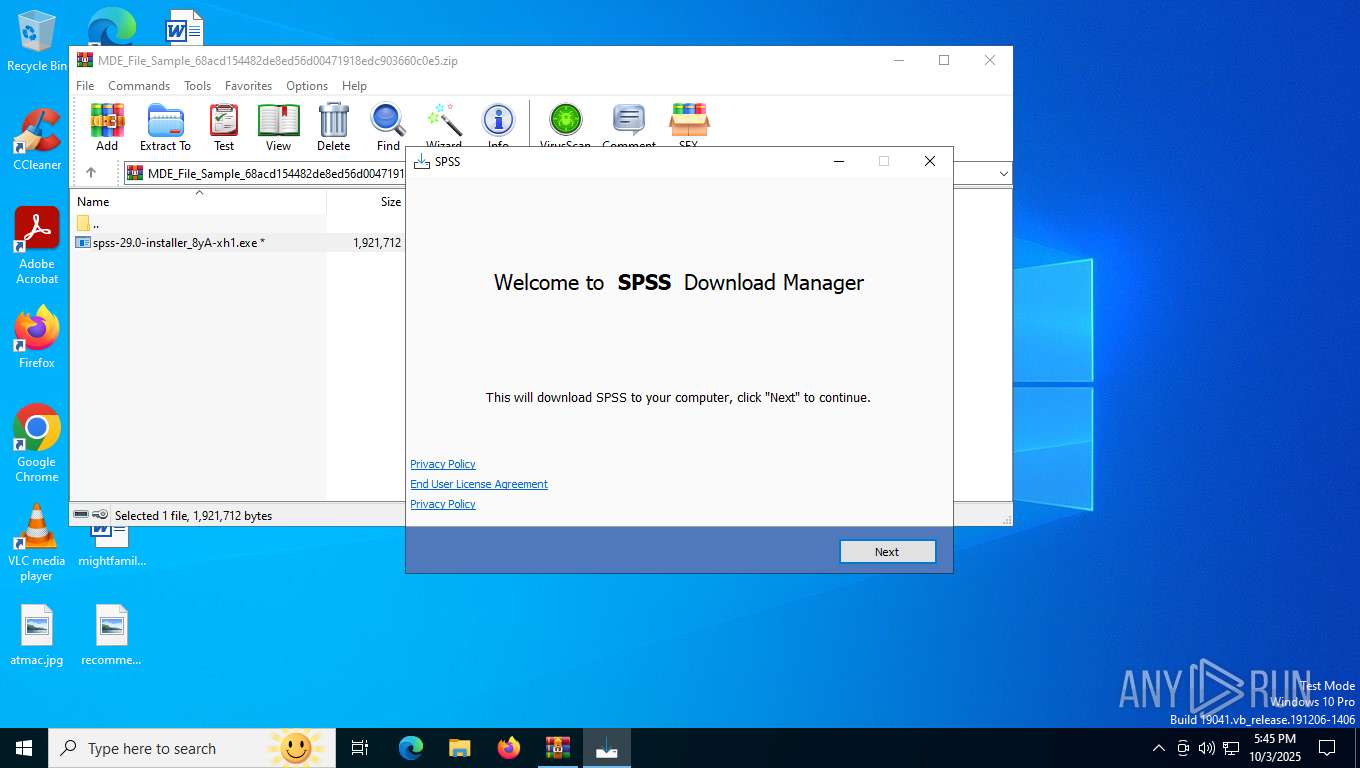
Task: Open the bottom Privacy Policy link
Action: (443, 504)
